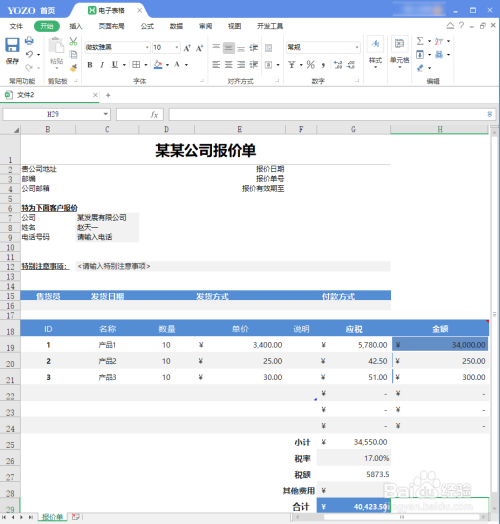Click the decrease indent icon in the top alignment row

click(x=254, y=48)
